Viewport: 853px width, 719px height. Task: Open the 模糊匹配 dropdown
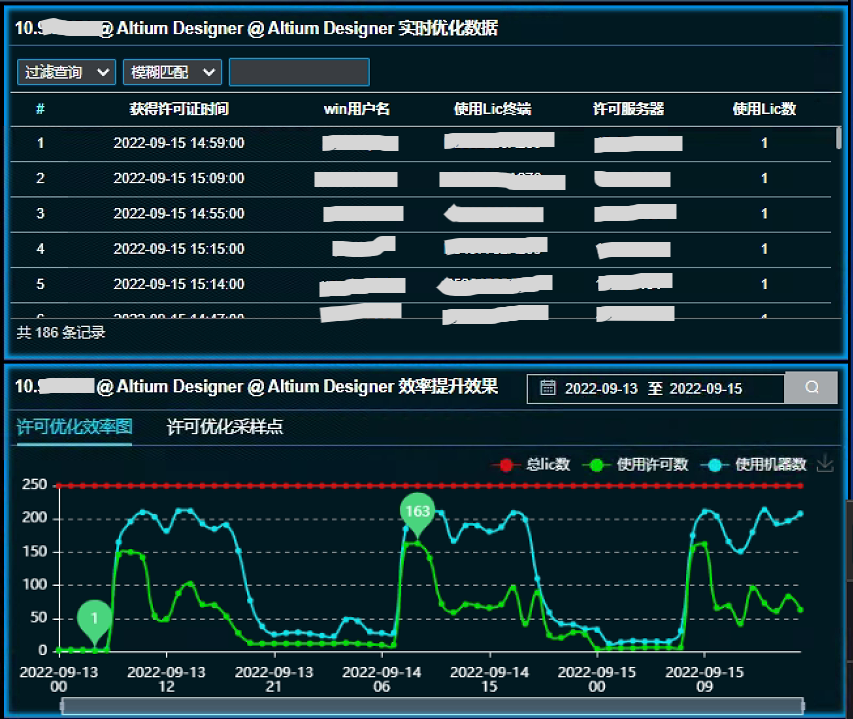(x=172, y=72)
